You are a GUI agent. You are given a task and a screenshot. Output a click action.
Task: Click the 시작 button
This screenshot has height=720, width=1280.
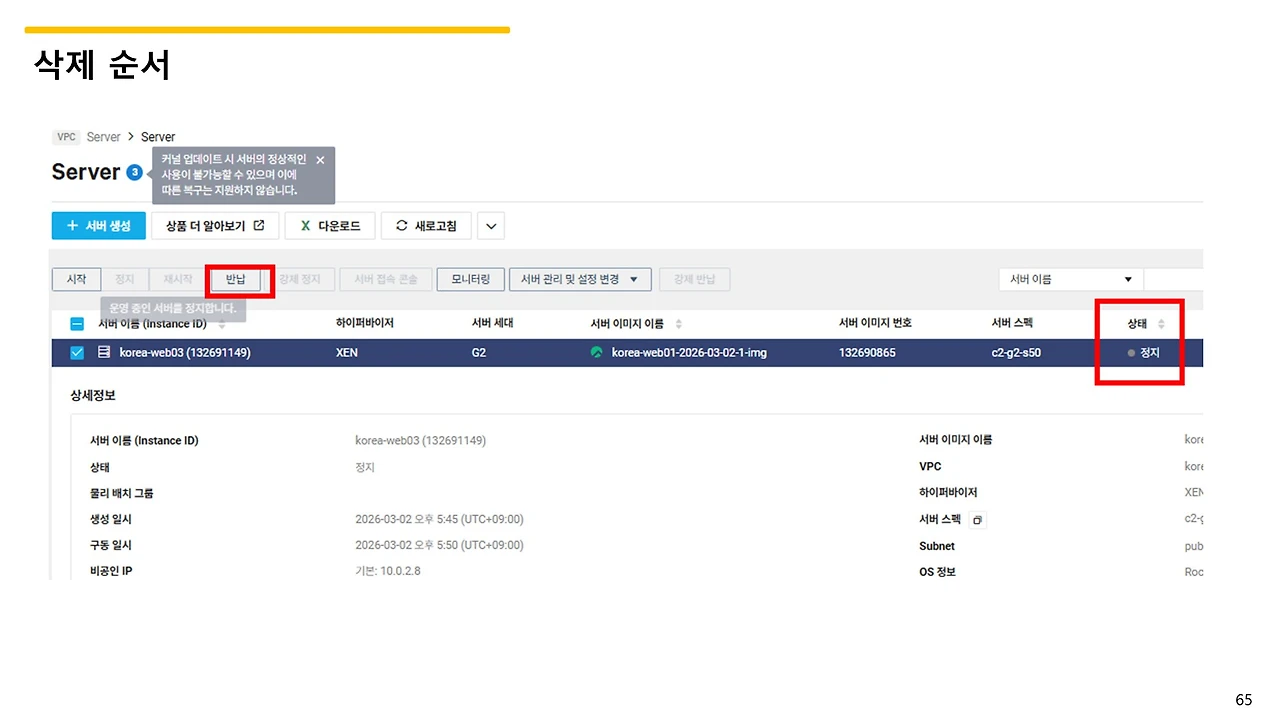click(x=76, y=279)
